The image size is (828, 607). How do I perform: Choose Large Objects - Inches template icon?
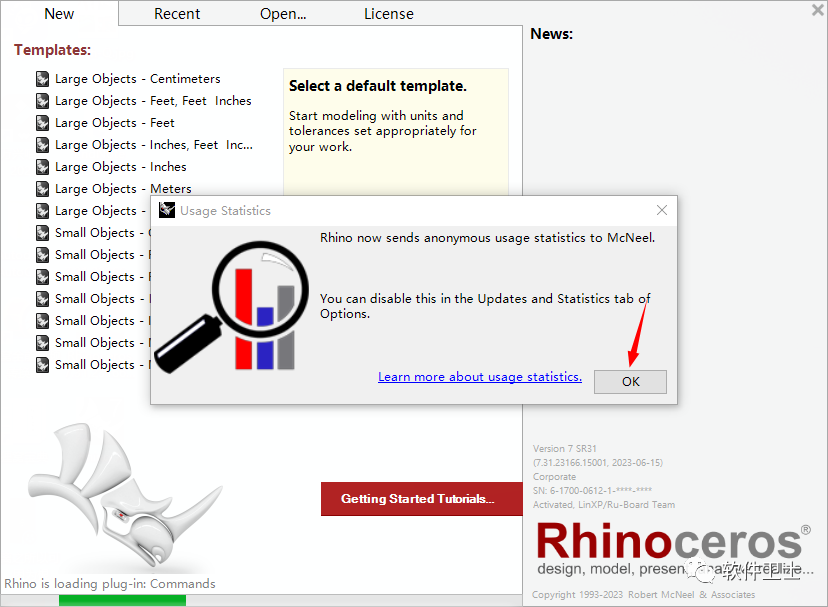click(42, 167)
